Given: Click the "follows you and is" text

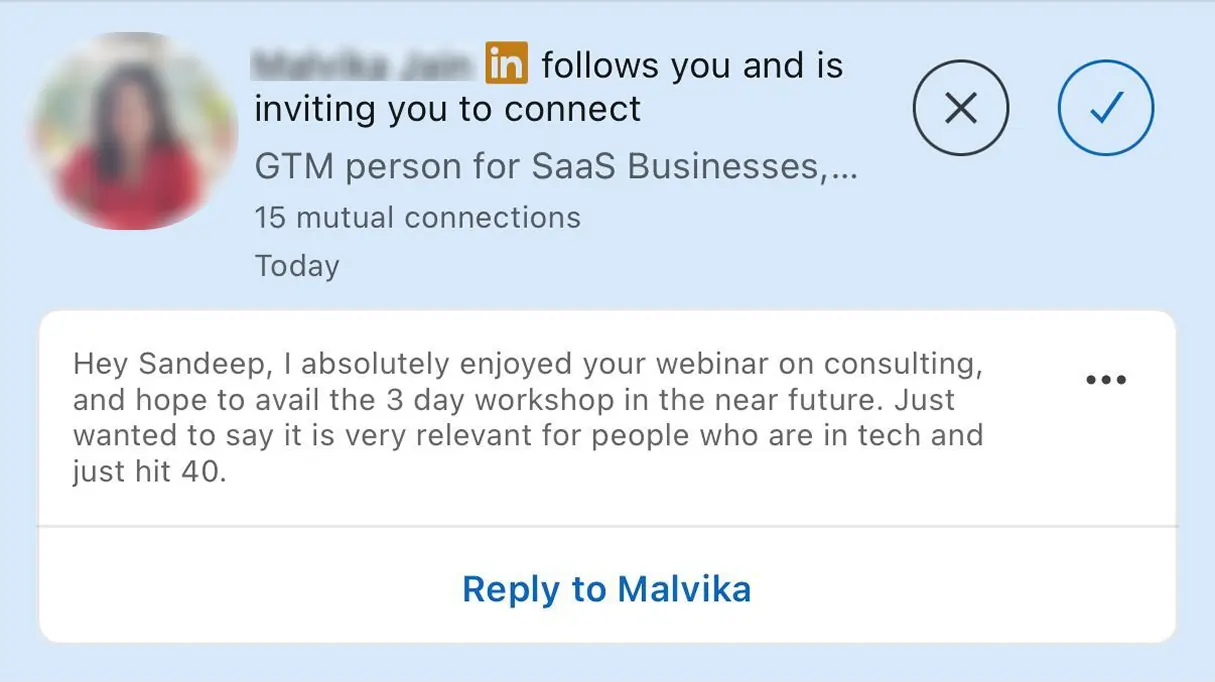Looking at the screenshot, I should tap(692, 66).
